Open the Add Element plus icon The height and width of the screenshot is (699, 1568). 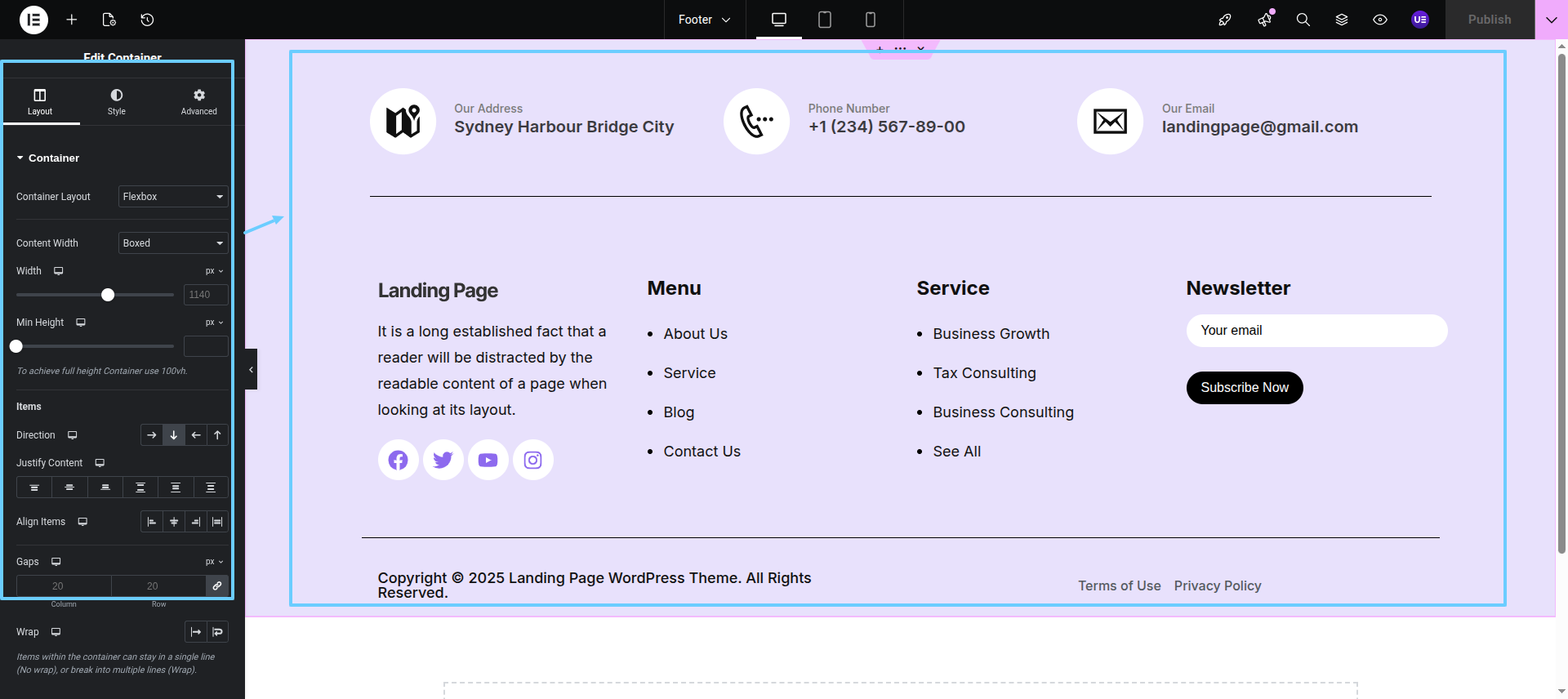72,20
